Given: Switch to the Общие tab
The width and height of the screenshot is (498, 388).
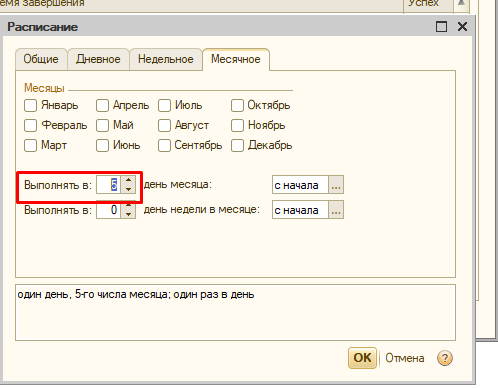Looking at the screenshot, I should [41, 59].
